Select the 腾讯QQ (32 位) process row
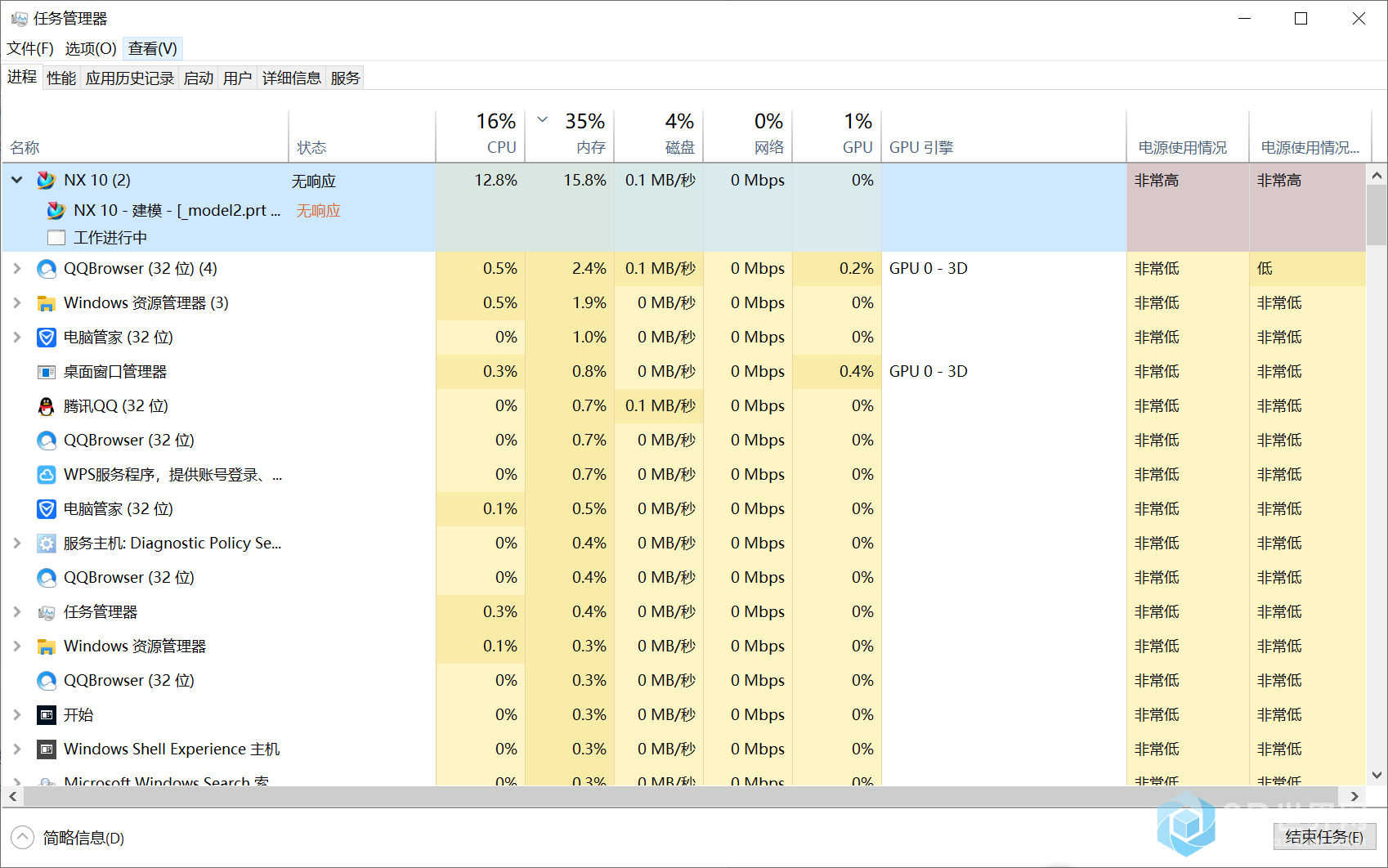The image size is (1388, 868). (683, 406)
